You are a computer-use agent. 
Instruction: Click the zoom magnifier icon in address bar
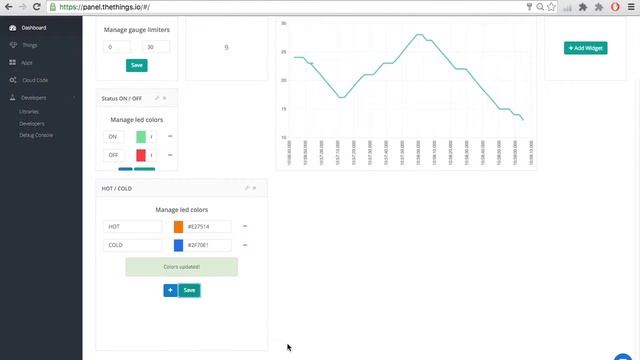coord(540,7)
